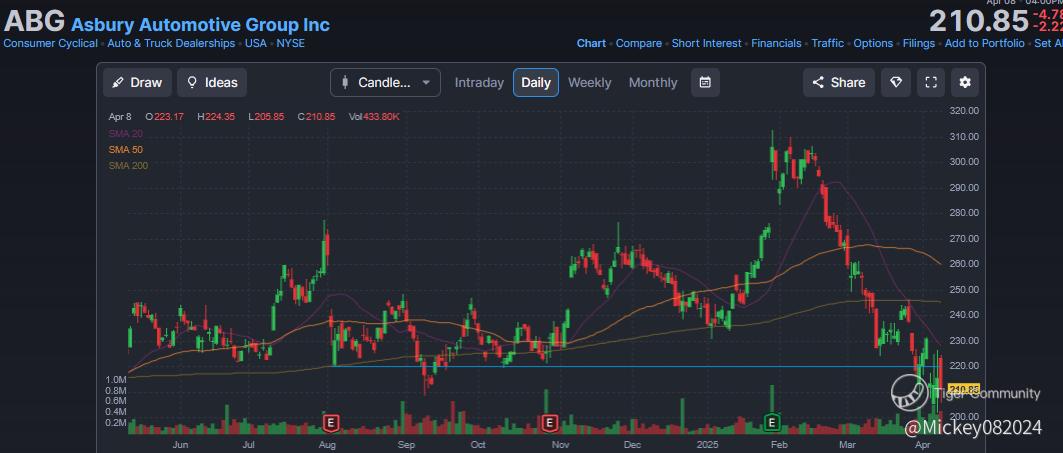1063x453 pixels.
Task: Open the Financials tab
Action: 776,43
